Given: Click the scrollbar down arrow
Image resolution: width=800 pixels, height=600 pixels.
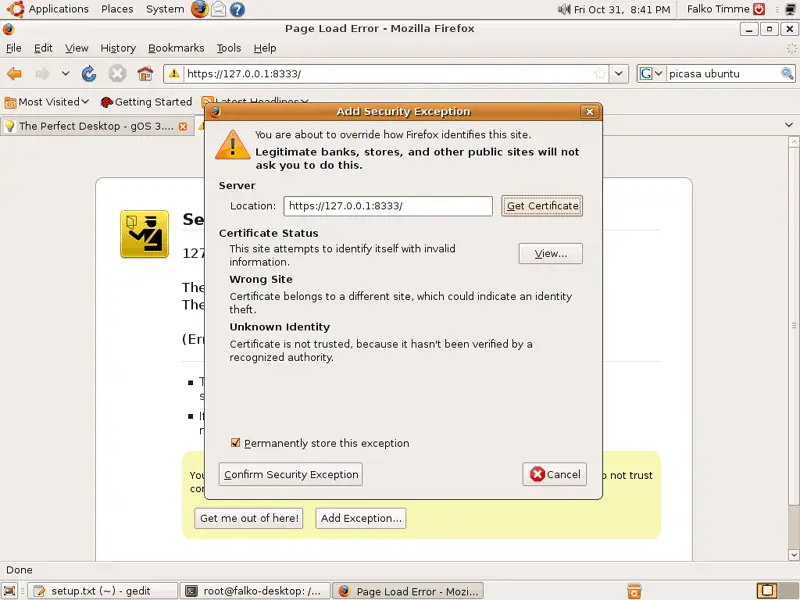Looking at the screenshot, I should 793,554.
